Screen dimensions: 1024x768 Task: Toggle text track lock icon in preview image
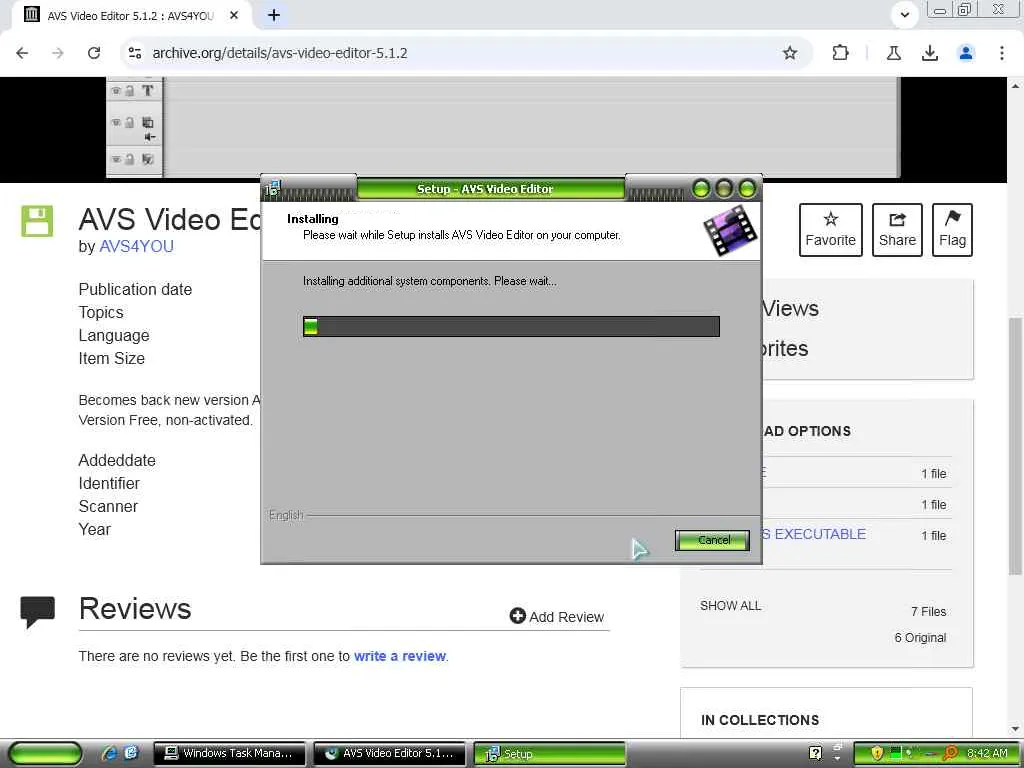click(129, 91)
